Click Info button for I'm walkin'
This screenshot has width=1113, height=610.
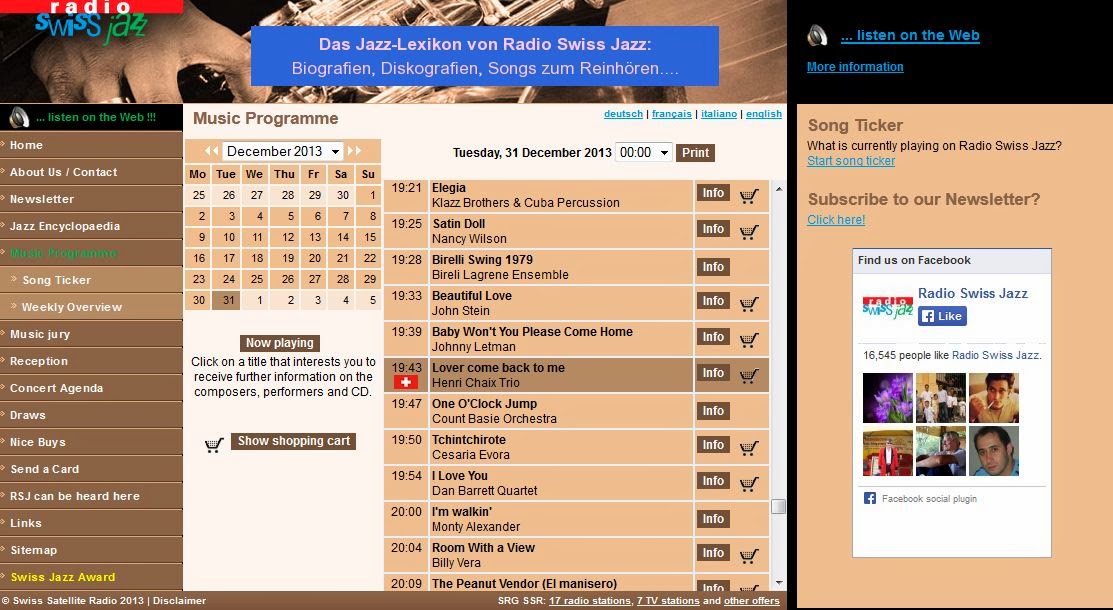tap(713, 519)
